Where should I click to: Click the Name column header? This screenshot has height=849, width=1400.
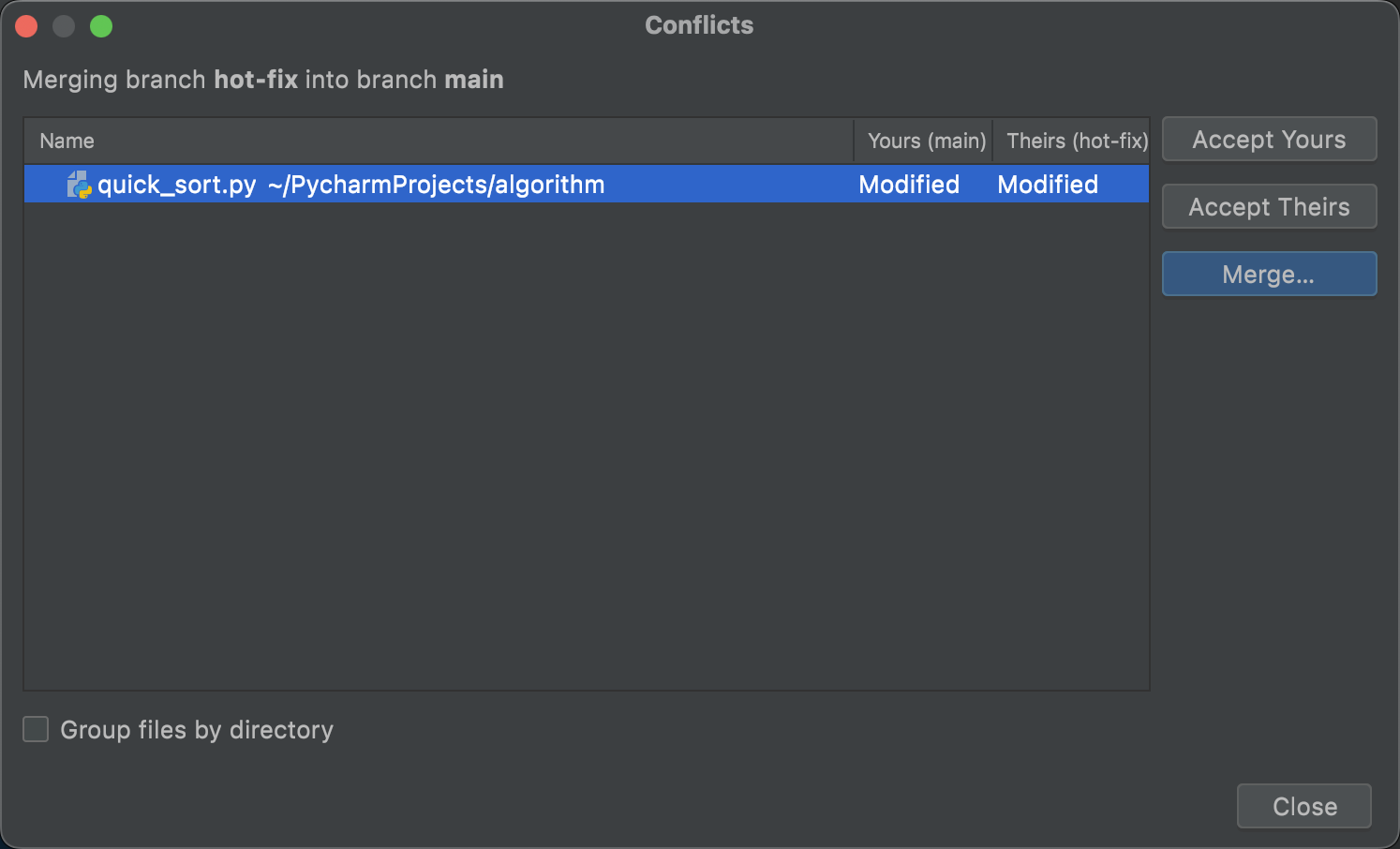[67, 141]
